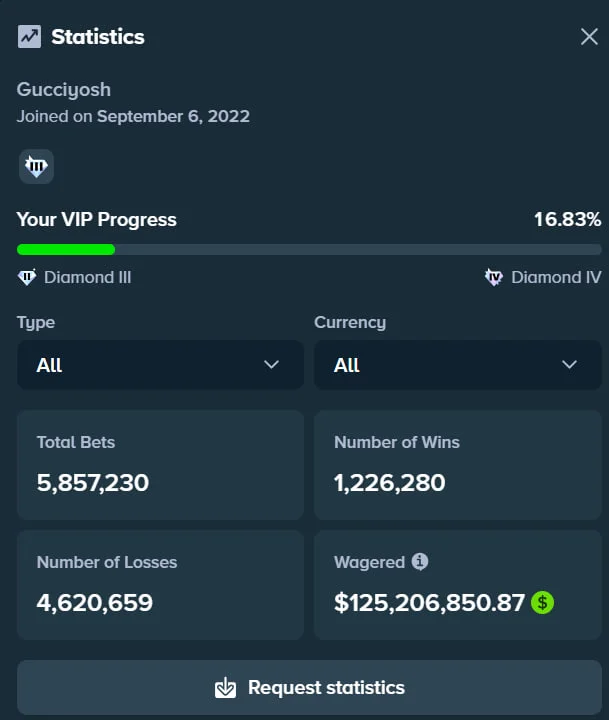Open the Currency dropdown
609x720 pixels.
pyautogui.click(x=457, y=365)
